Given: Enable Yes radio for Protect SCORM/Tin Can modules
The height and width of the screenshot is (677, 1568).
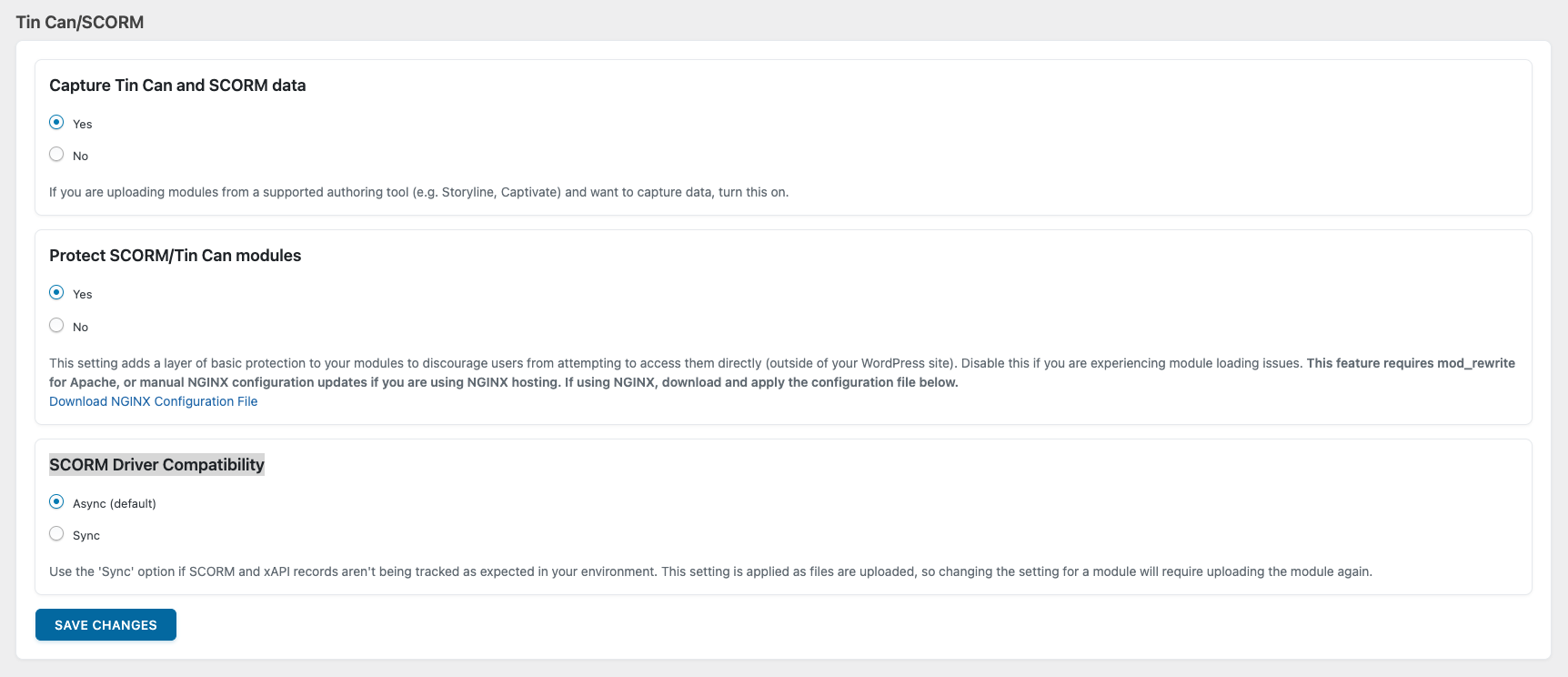Looking at the screenshot, I should coord(56,292).
